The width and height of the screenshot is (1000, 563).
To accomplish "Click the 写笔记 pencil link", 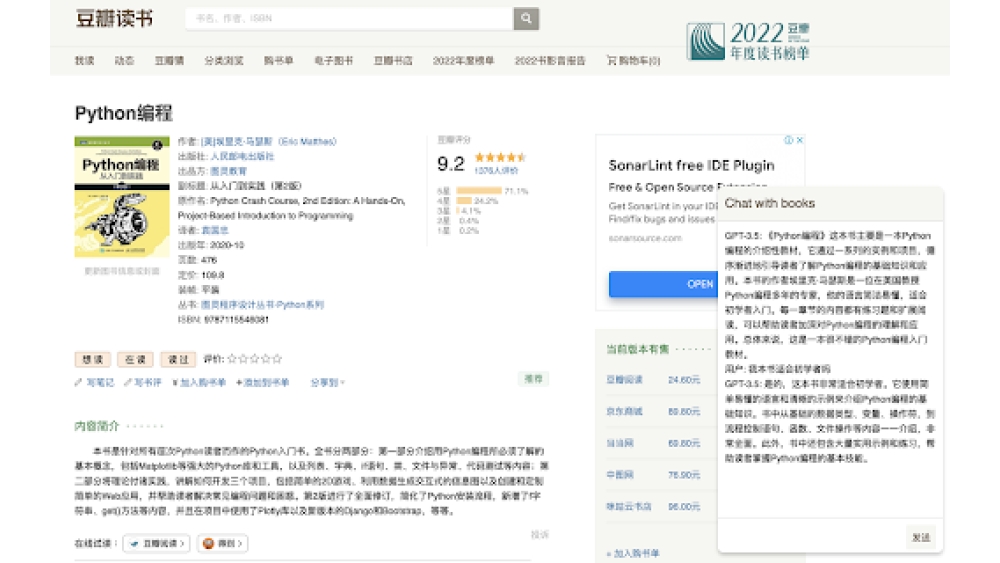I will [94, 383].
